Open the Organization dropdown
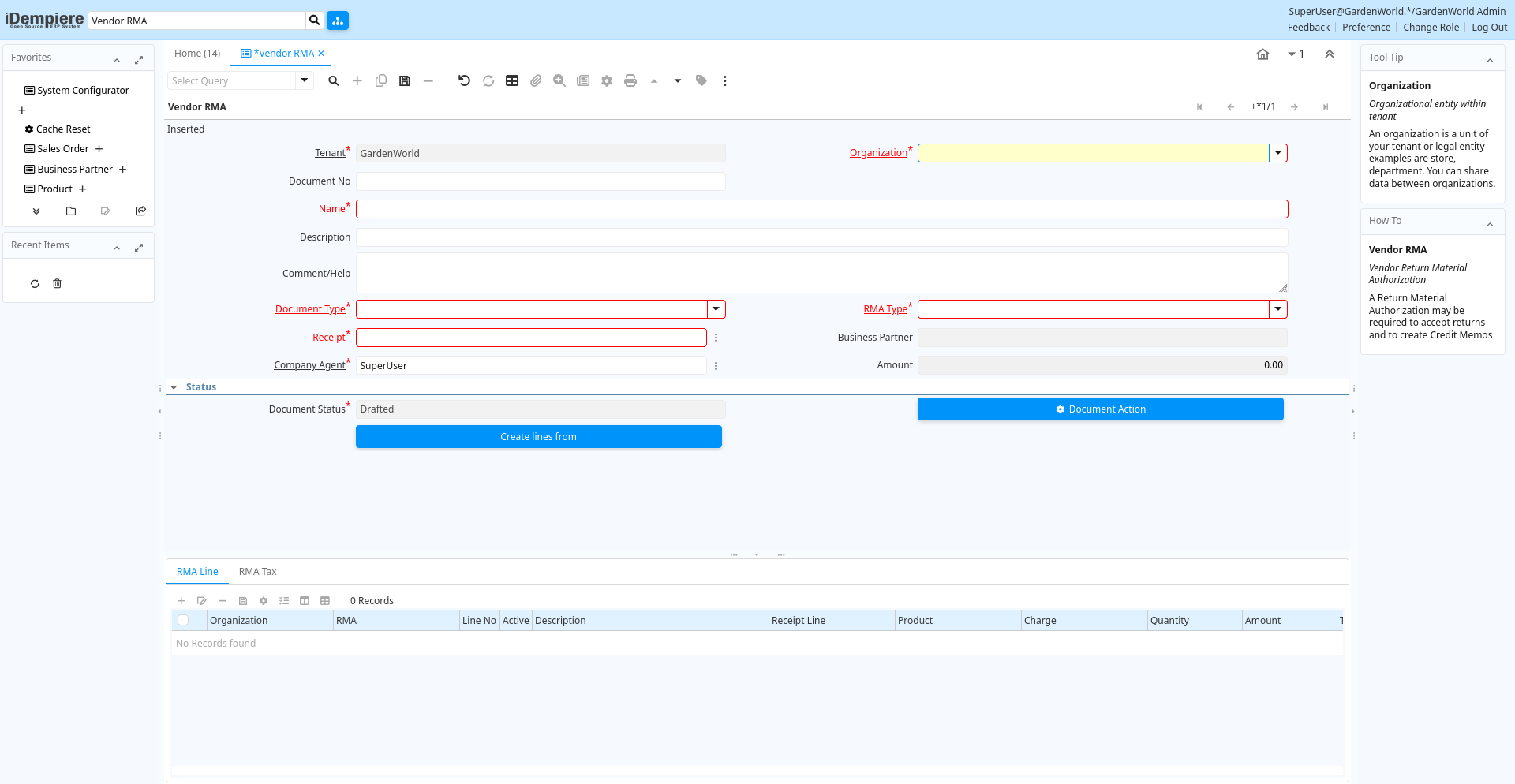This screenshot has height=784, width=1515. [x=1278, y=153]
